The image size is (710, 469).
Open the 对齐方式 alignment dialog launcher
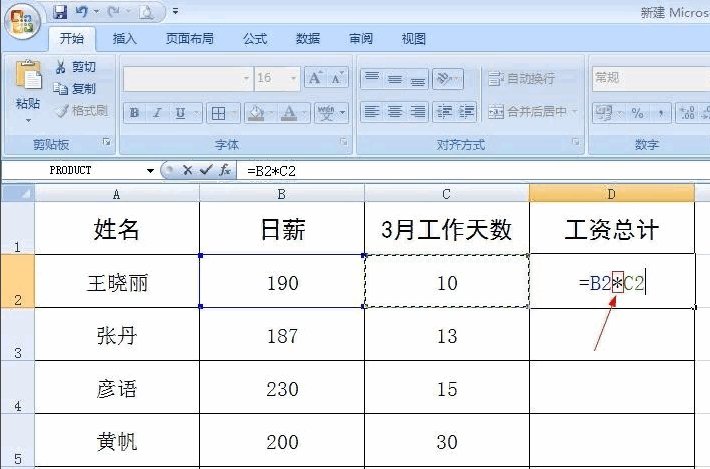(576, 142)
